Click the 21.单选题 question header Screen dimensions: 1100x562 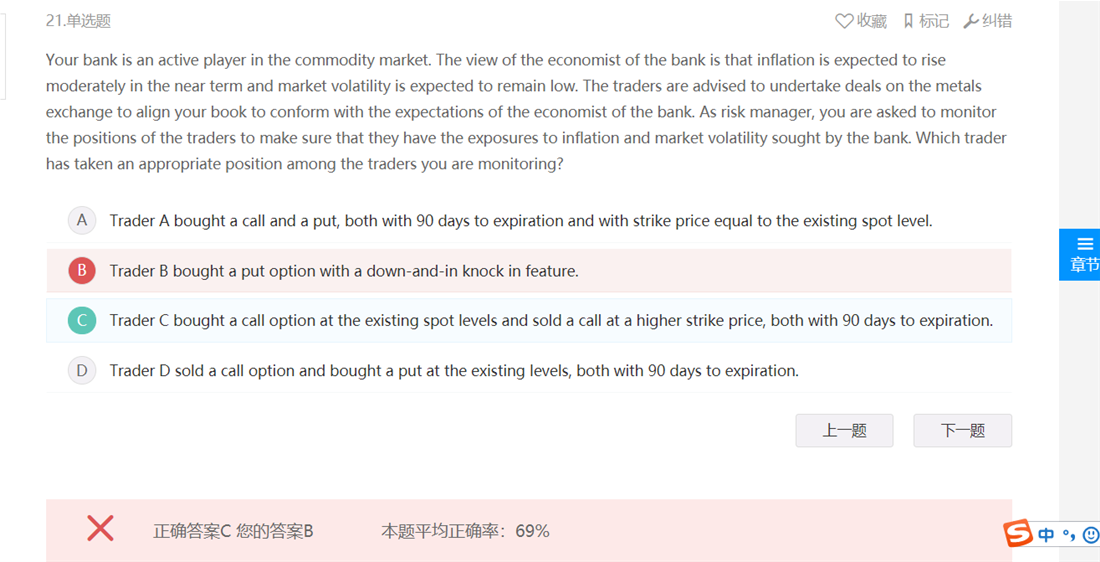click(x=79, y=21)
